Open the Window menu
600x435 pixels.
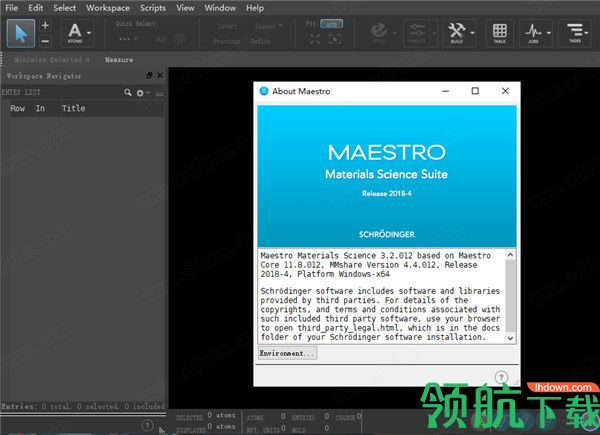click(x=220, y=8)
